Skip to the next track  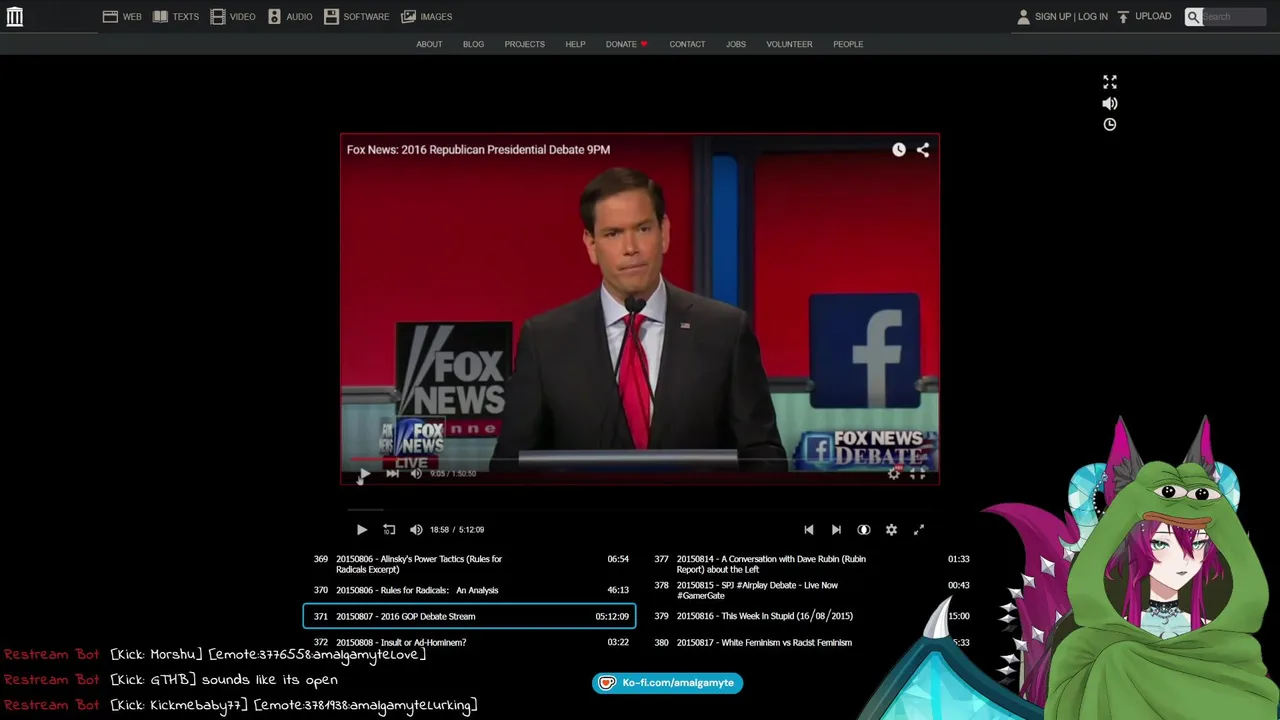(836, 530)
